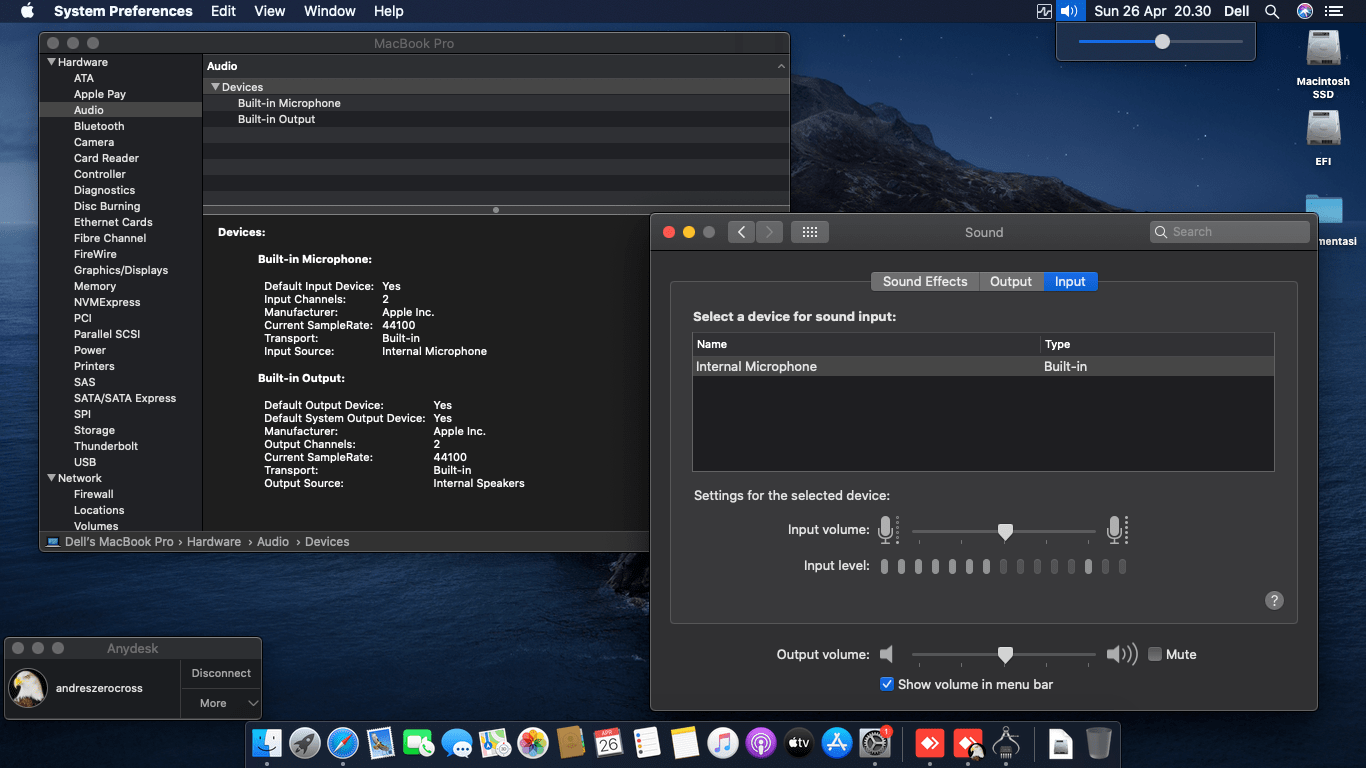Click the Anydesk eagle avatar thumbnail
1366x768 pixels.
tap(28, 688)
